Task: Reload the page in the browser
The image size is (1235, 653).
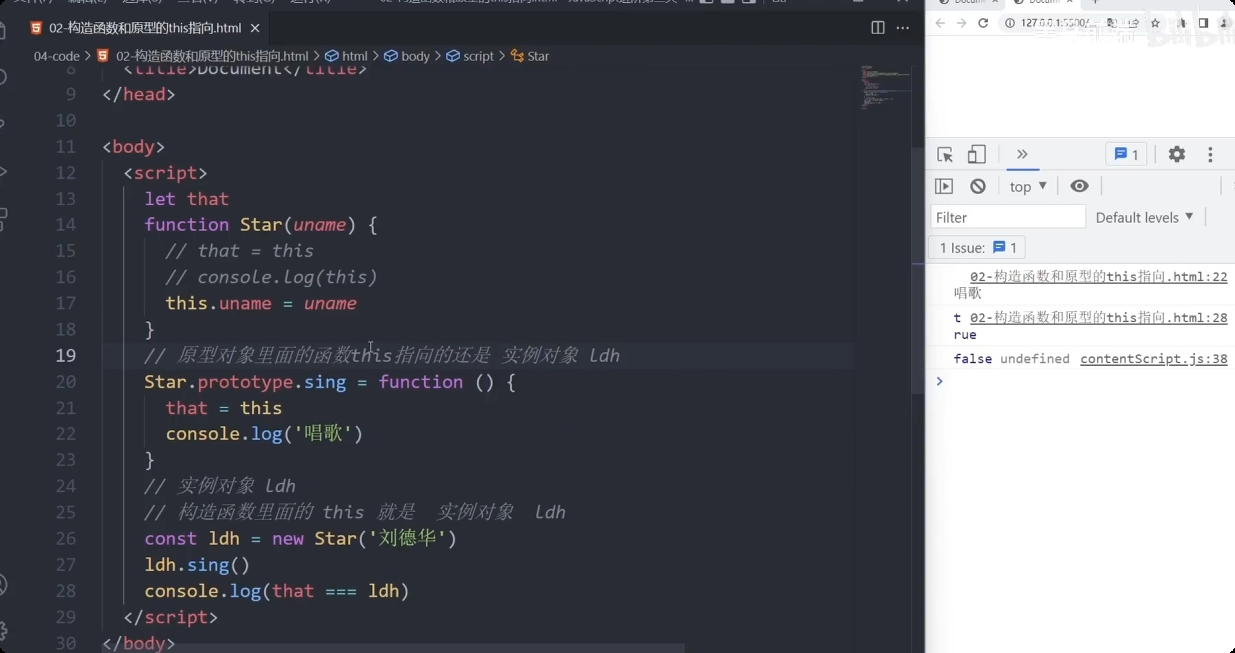Action: [x=983, y=23]
